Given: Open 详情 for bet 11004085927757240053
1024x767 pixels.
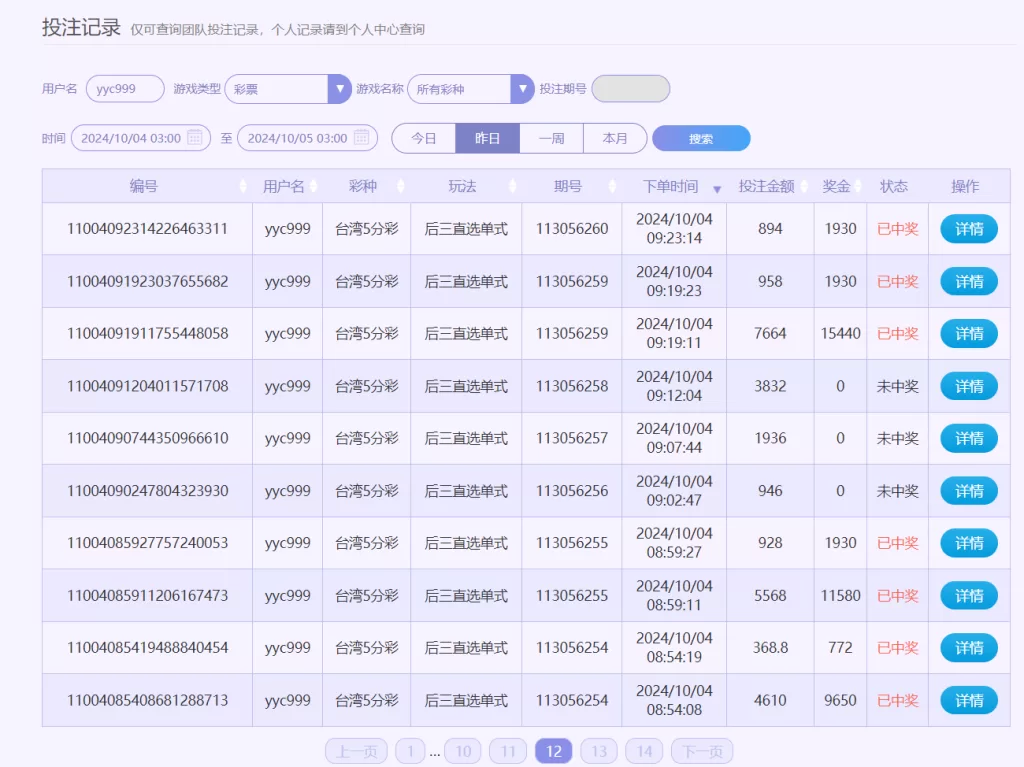Looking at the screenshot, I should pos(968,543).
